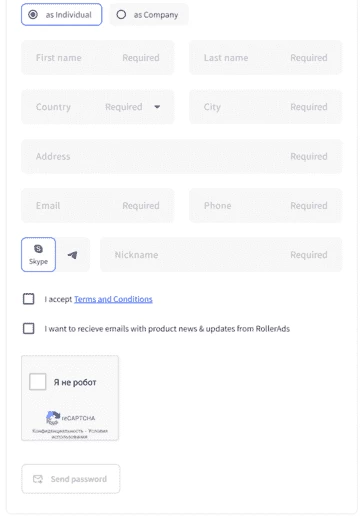363x520 pixels.
Task: Focus the First name input field
Action: 98,57
